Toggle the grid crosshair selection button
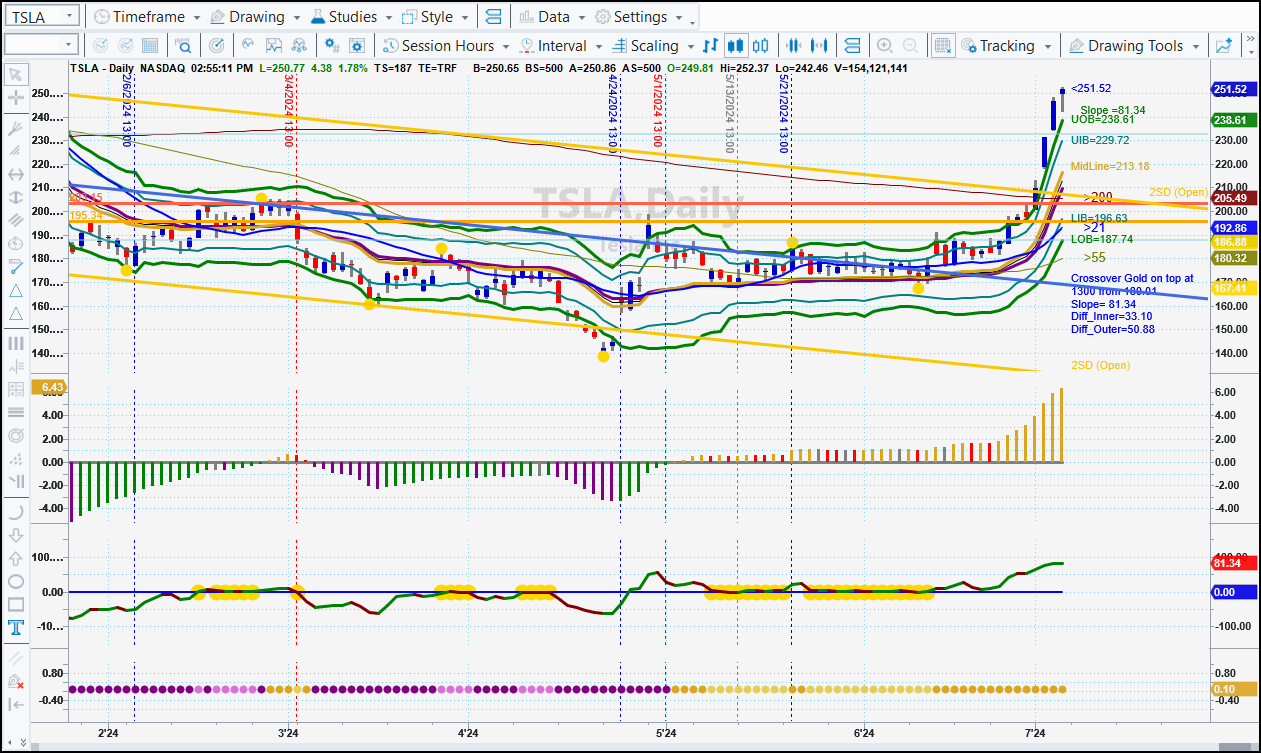1261x753 pixels. click(942, 45)
